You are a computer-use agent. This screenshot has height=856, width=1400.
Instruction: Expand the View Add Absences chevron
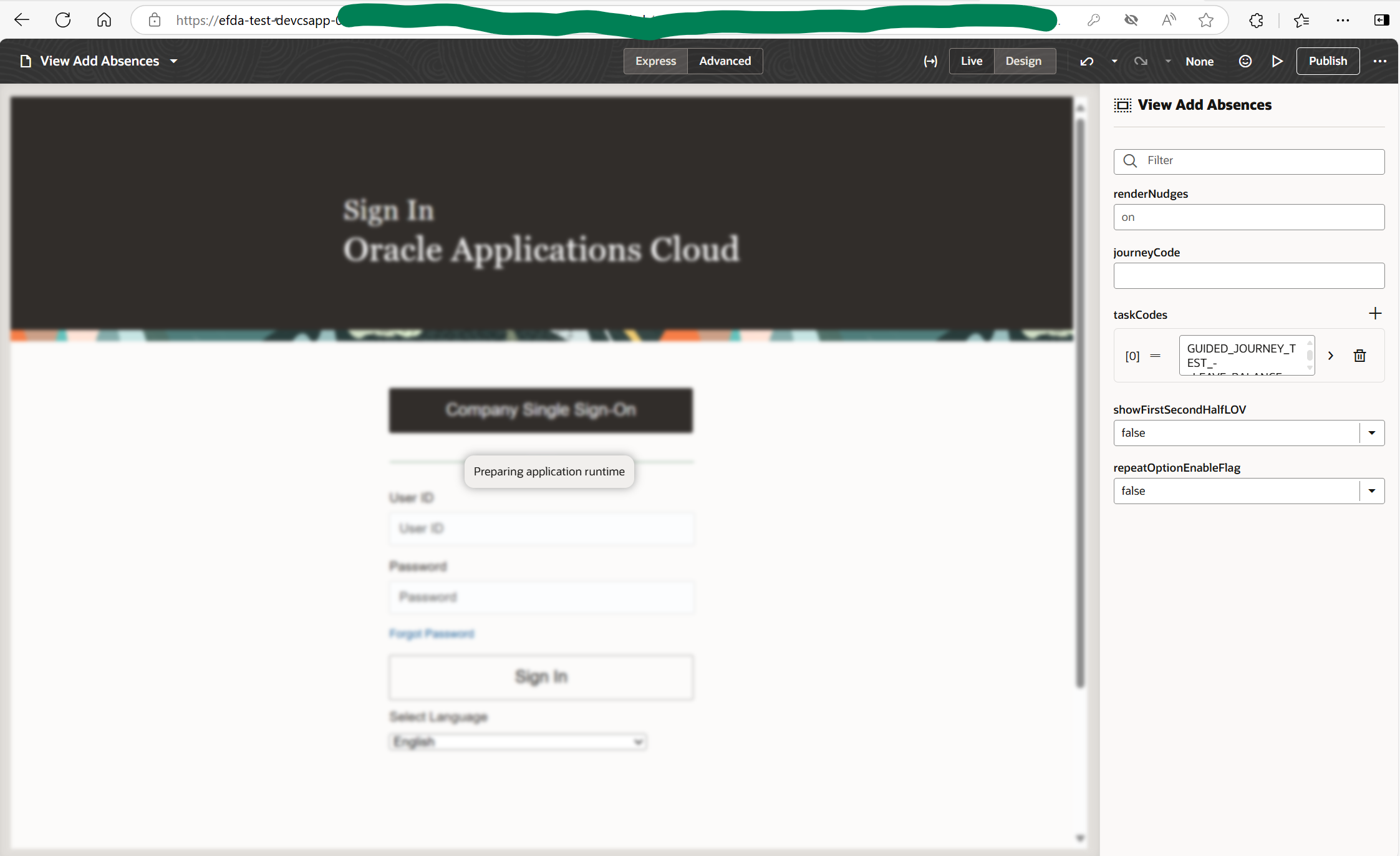click(x=173, y=61)
